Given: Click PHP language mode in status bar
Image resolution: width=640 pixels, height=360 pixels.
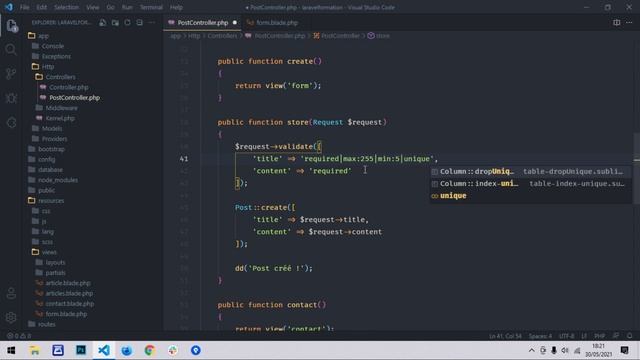Looking at the screenshot, I should click(599, 336).
